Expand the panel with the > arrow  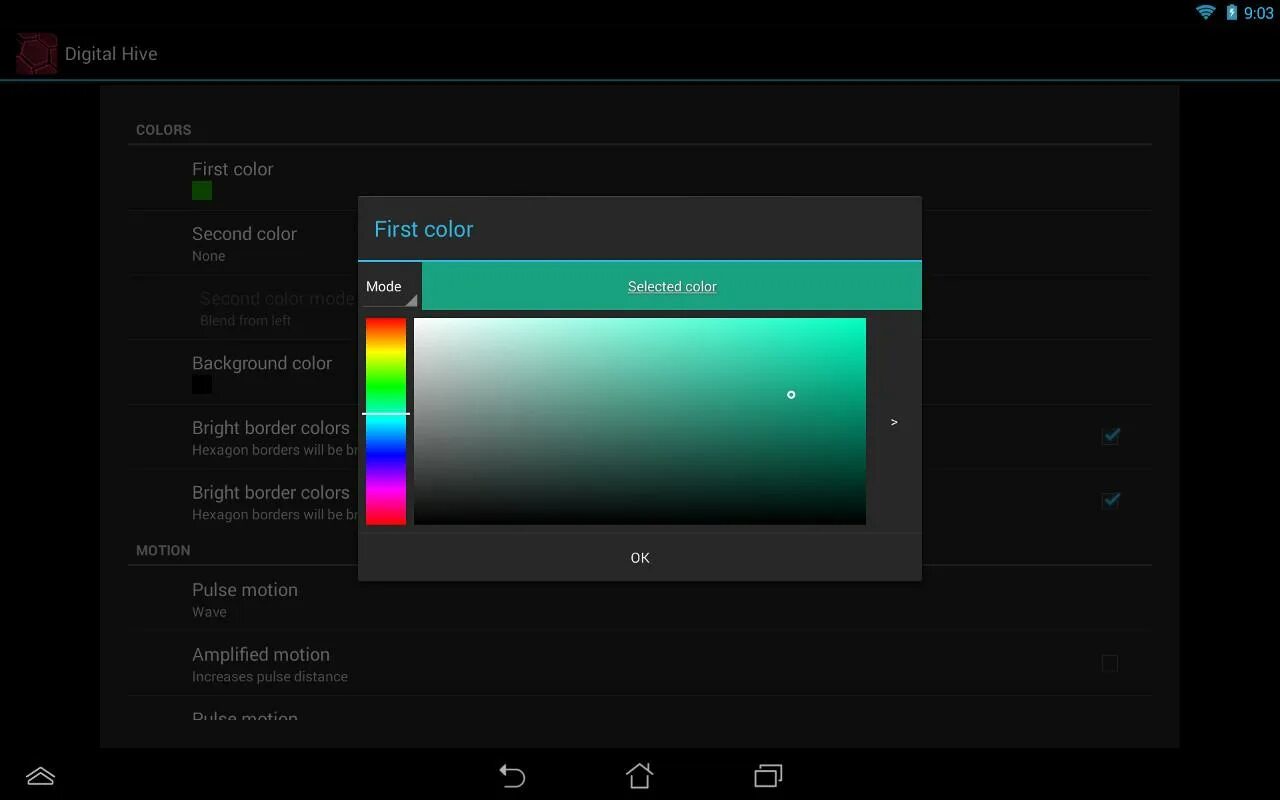tap(894, 422)
